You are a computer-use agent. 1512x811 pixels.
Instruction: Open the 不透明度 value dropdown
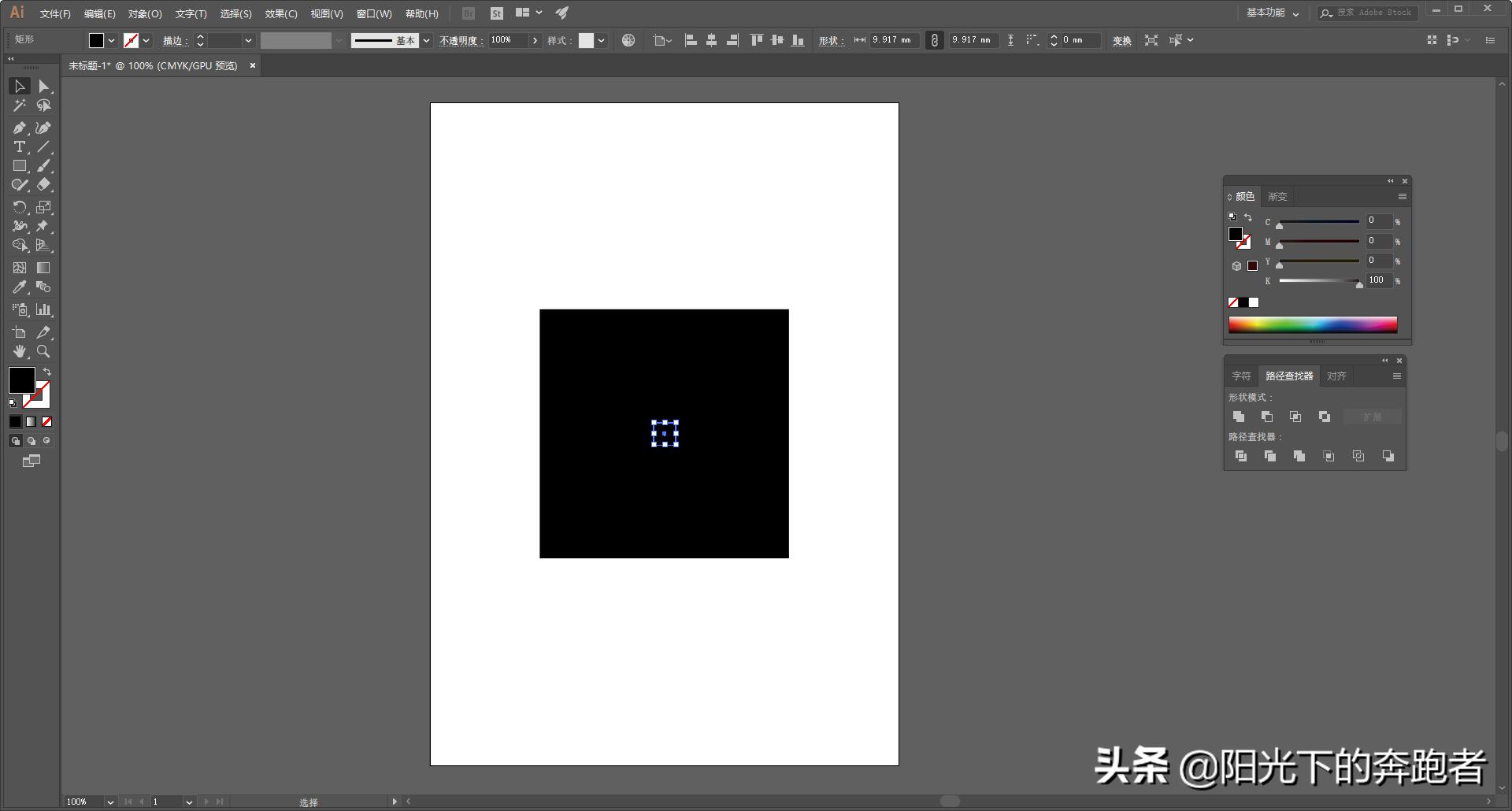[x=535, y=40]
